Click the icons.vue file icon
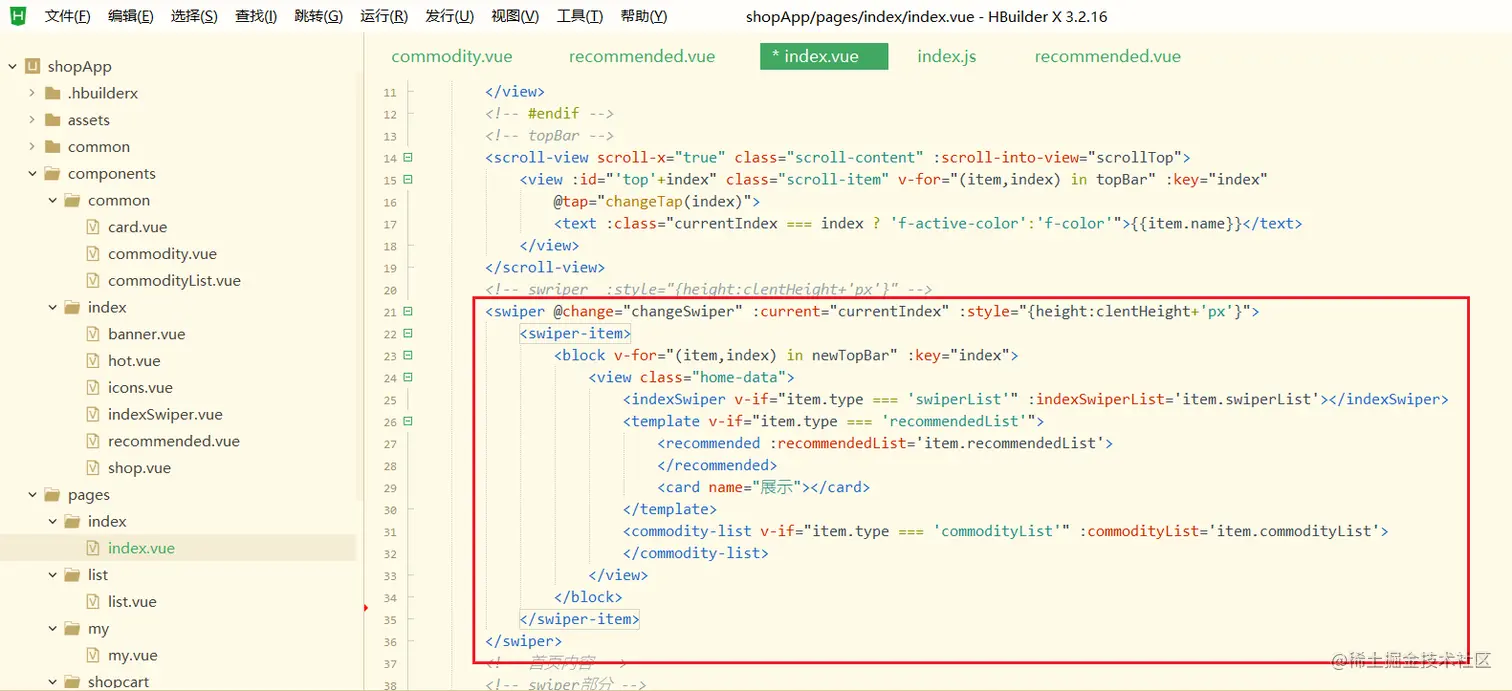This screenshot has width=1512, height=691. (x=93, y=387)
